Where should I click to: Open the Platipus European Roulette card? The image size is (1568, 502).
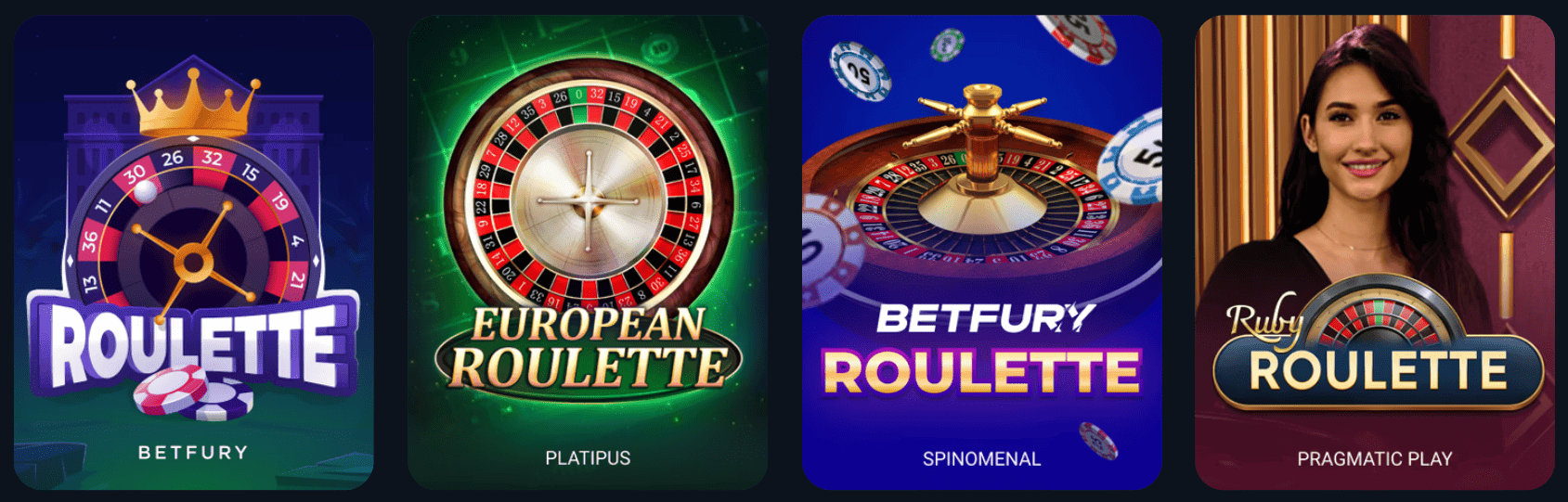pyautogui.click(x=588, y=251)
